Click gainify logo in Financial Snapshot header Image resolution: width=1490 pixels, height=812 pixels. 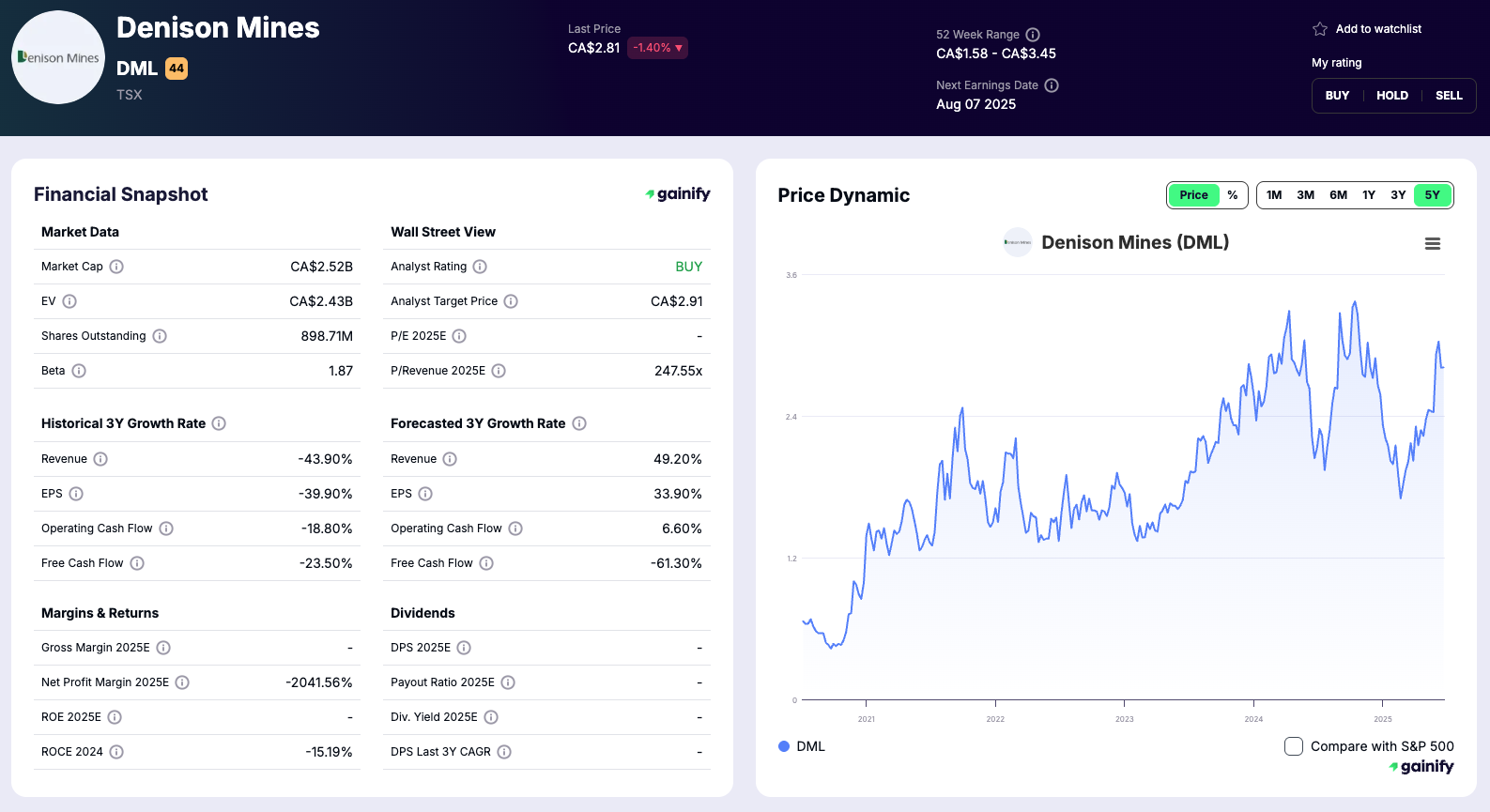coord(678,193)
